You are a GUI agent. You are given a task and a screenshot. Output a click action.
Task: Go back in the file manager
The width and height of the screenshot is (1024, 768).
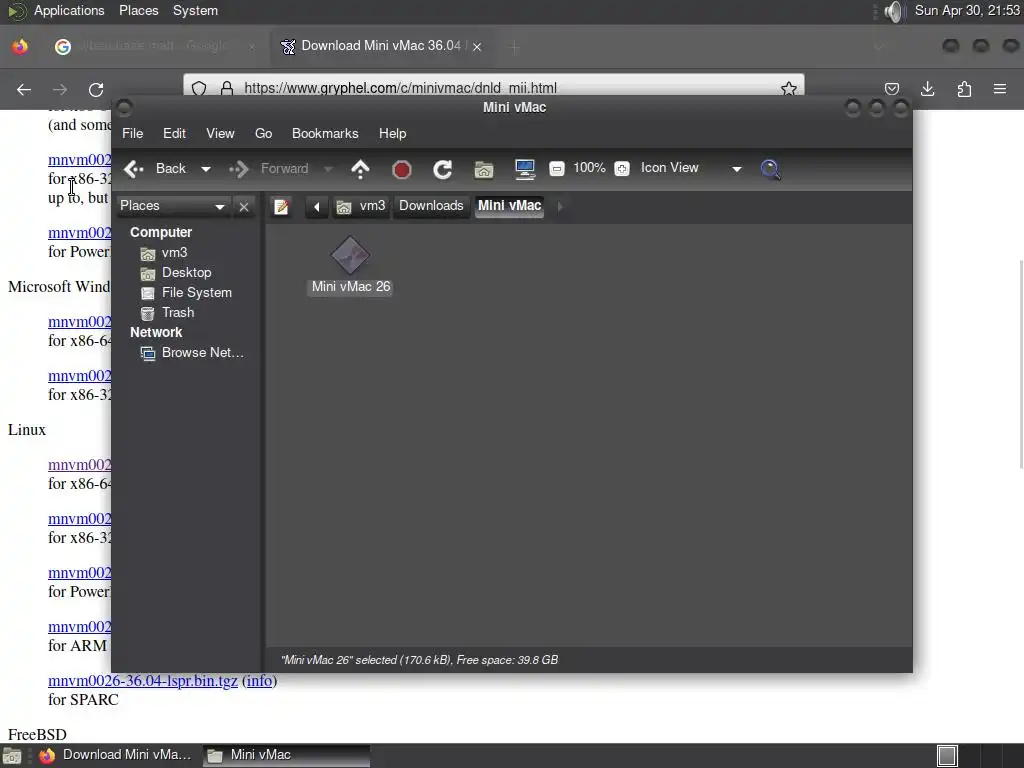click(155, 169)
